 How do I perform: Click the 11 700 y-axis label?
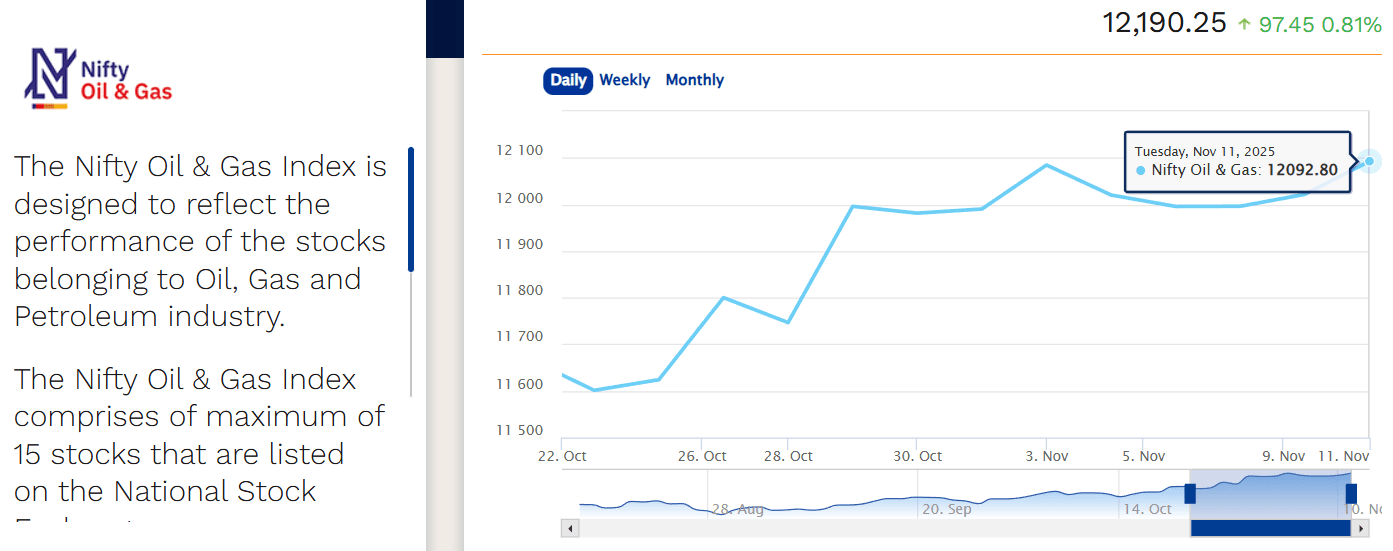pos(520,337)
